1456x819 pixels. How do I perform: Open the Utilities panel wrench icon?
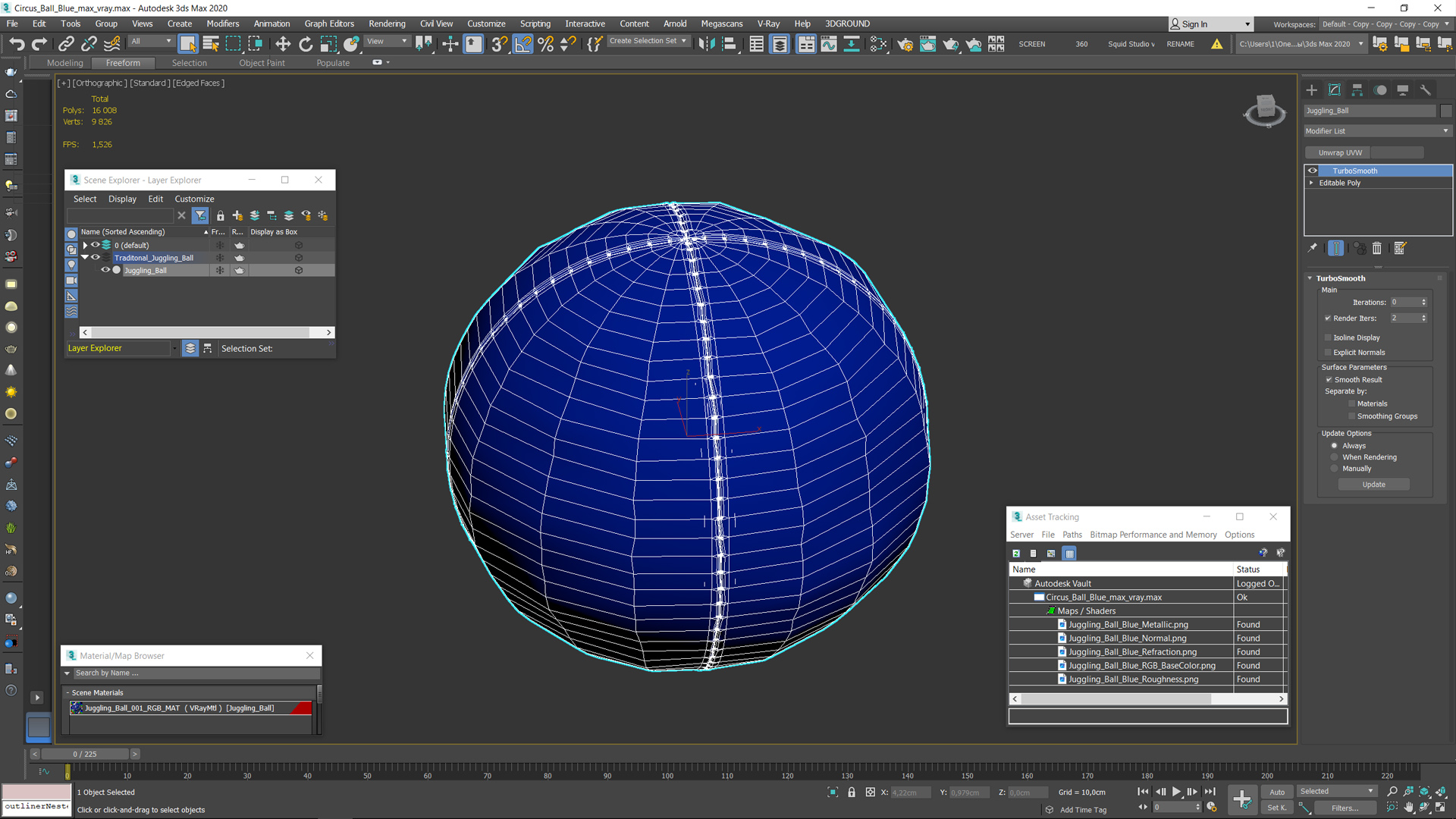coord(1425,90)
